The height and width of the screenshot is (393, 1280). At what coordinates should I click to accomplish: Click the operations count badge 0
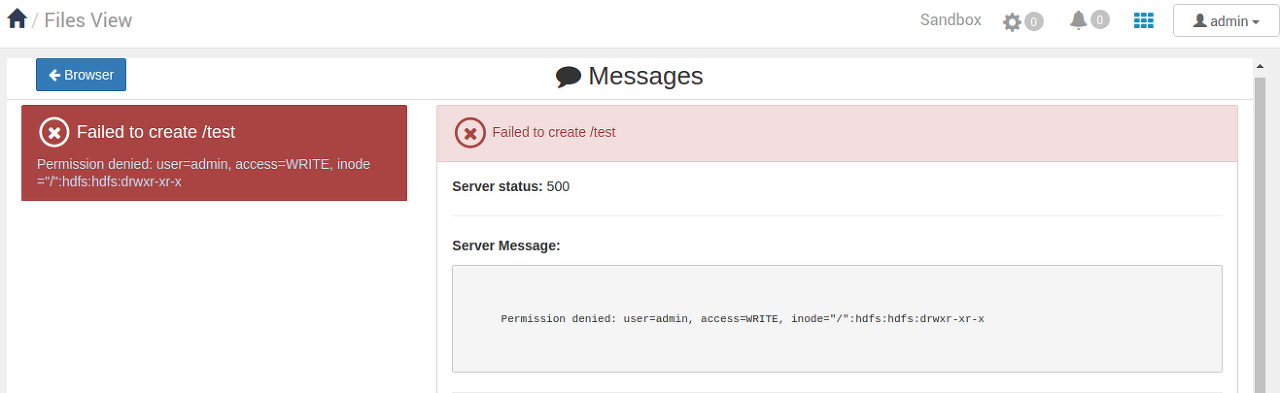click(x=1034, y=21)
